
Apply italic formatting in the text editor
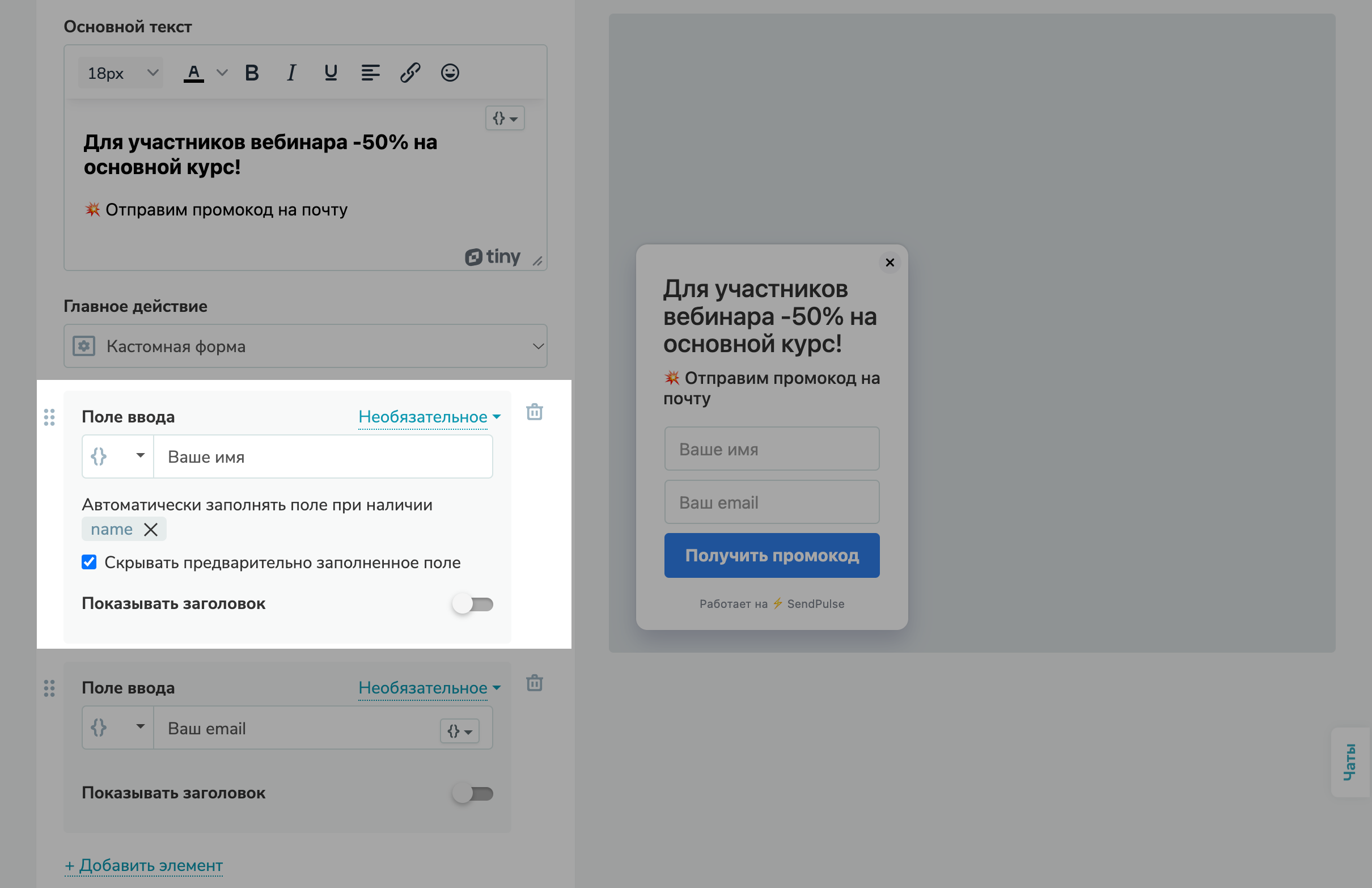pos(291,72)
